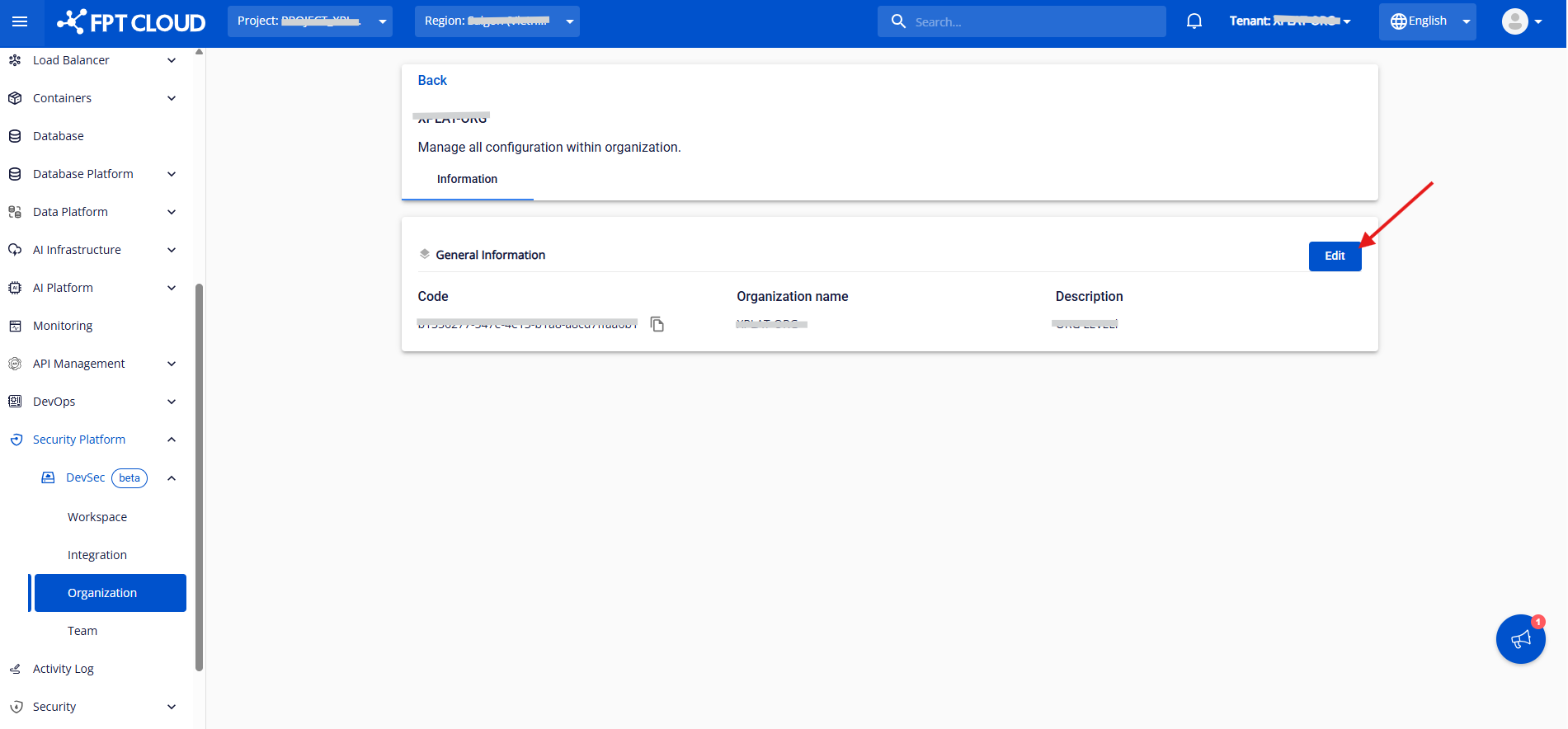1568x729 pixels.
Task: Click the sidebar vertical scrollbar
Action: (199, 477)
